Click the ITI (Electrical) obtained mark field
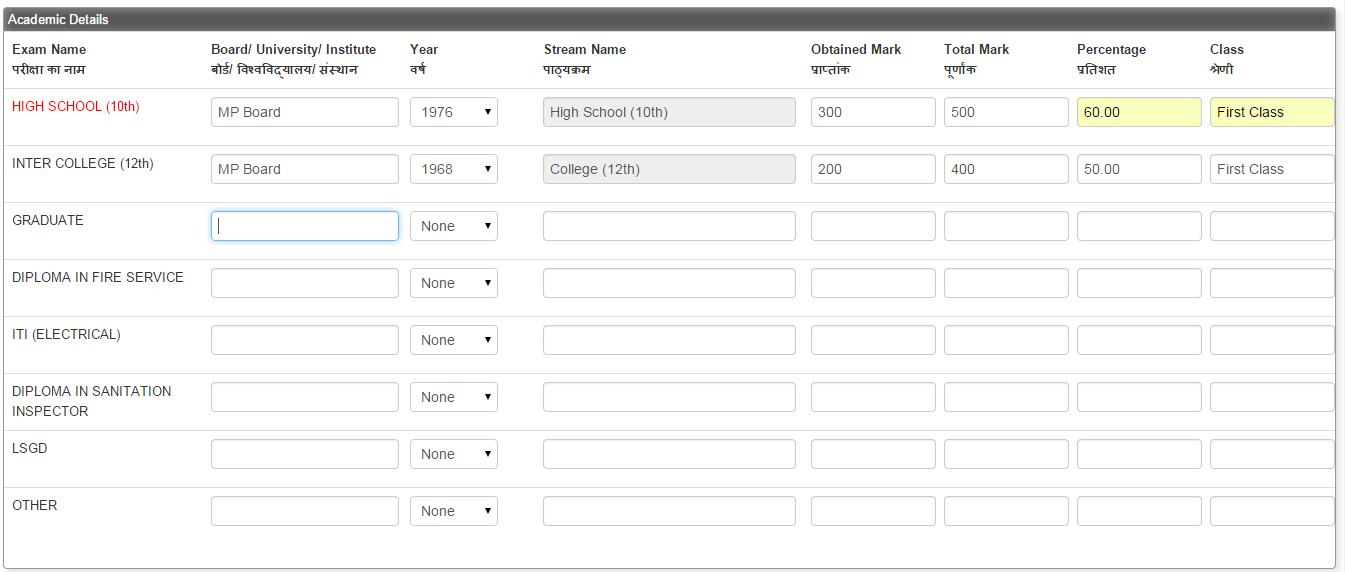 873,340
